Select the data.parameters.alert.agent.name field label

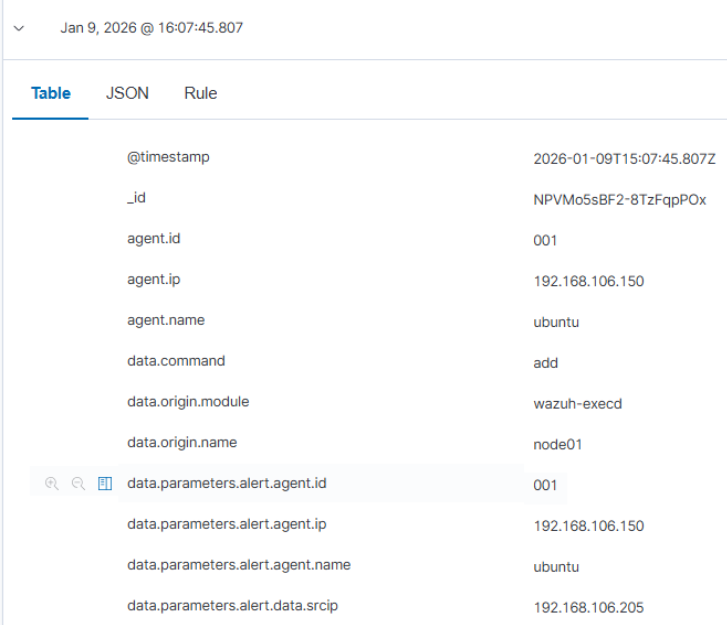[239, 565]
